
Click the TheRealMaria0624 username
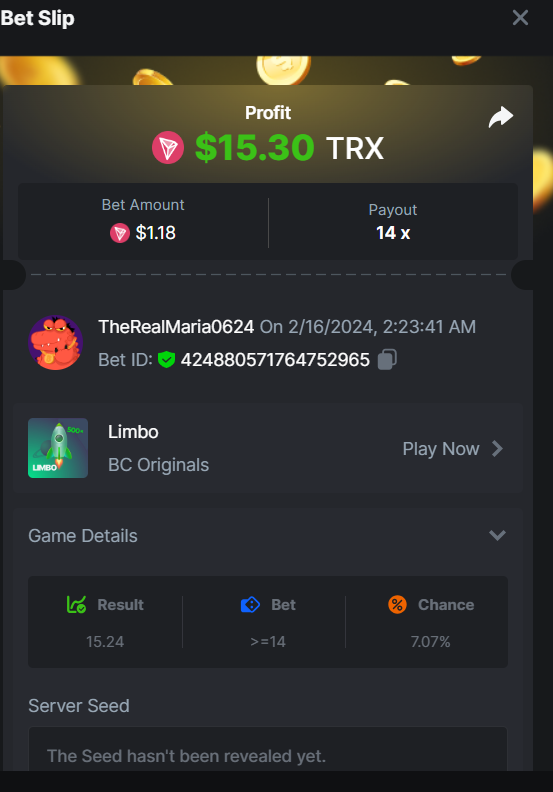[176, 327]
